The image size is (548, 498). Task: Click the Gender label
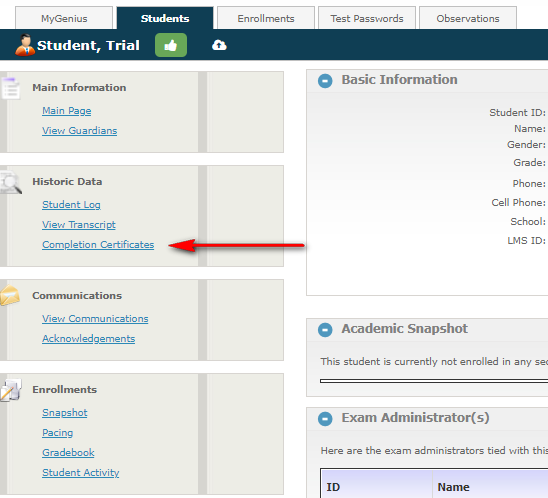(526, 144)
